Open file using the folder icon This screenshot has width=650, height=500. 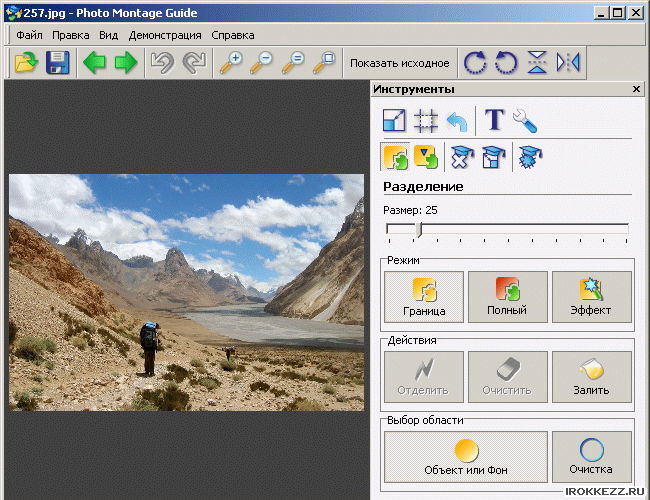click(x=26, y=63)
